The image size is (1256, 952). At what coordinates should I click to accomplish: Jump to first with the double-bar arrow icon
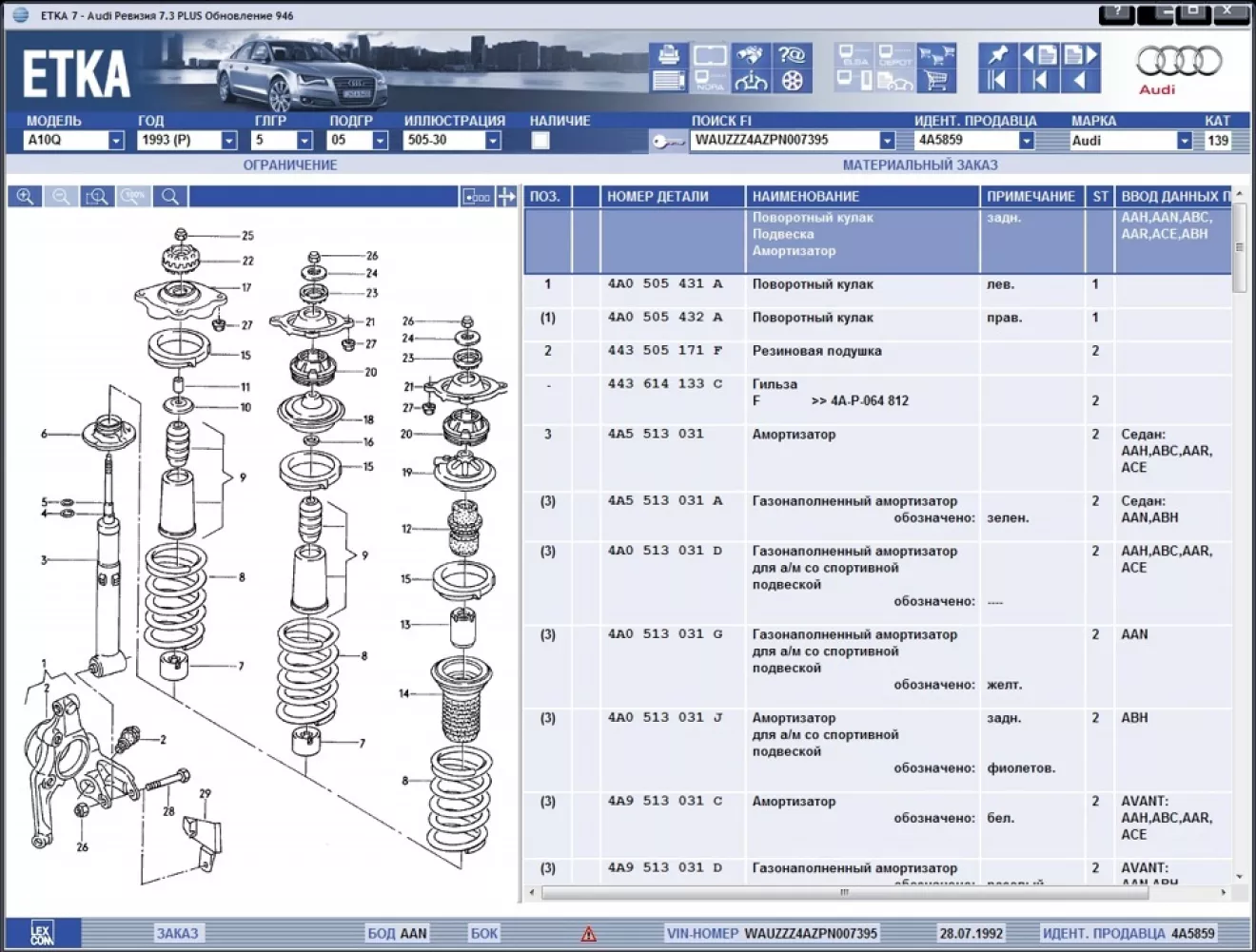tap(998, 81)
